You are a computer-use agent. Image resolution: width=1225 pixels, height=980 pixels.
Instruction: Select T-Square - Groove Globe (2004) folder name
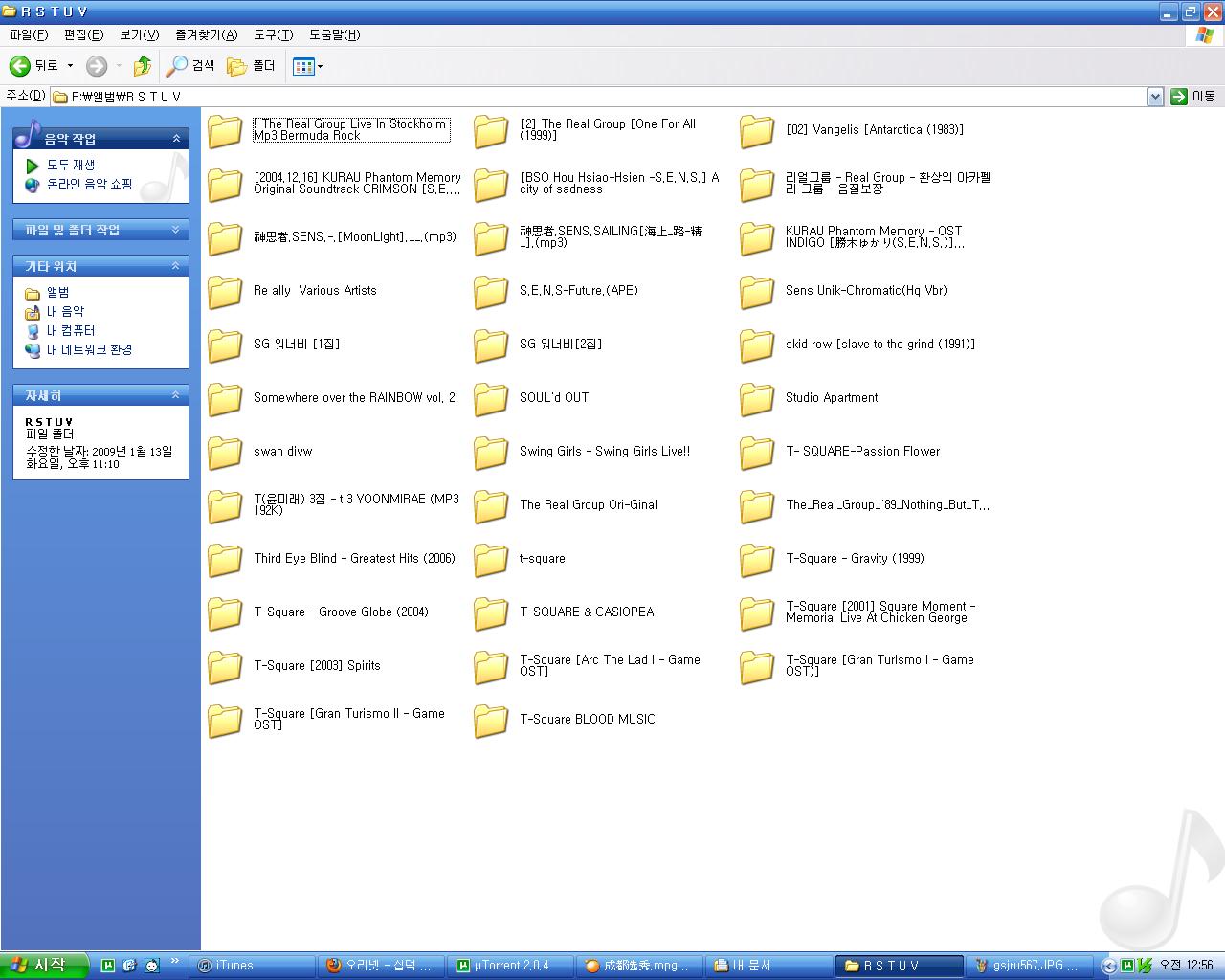tap(341, 612)
